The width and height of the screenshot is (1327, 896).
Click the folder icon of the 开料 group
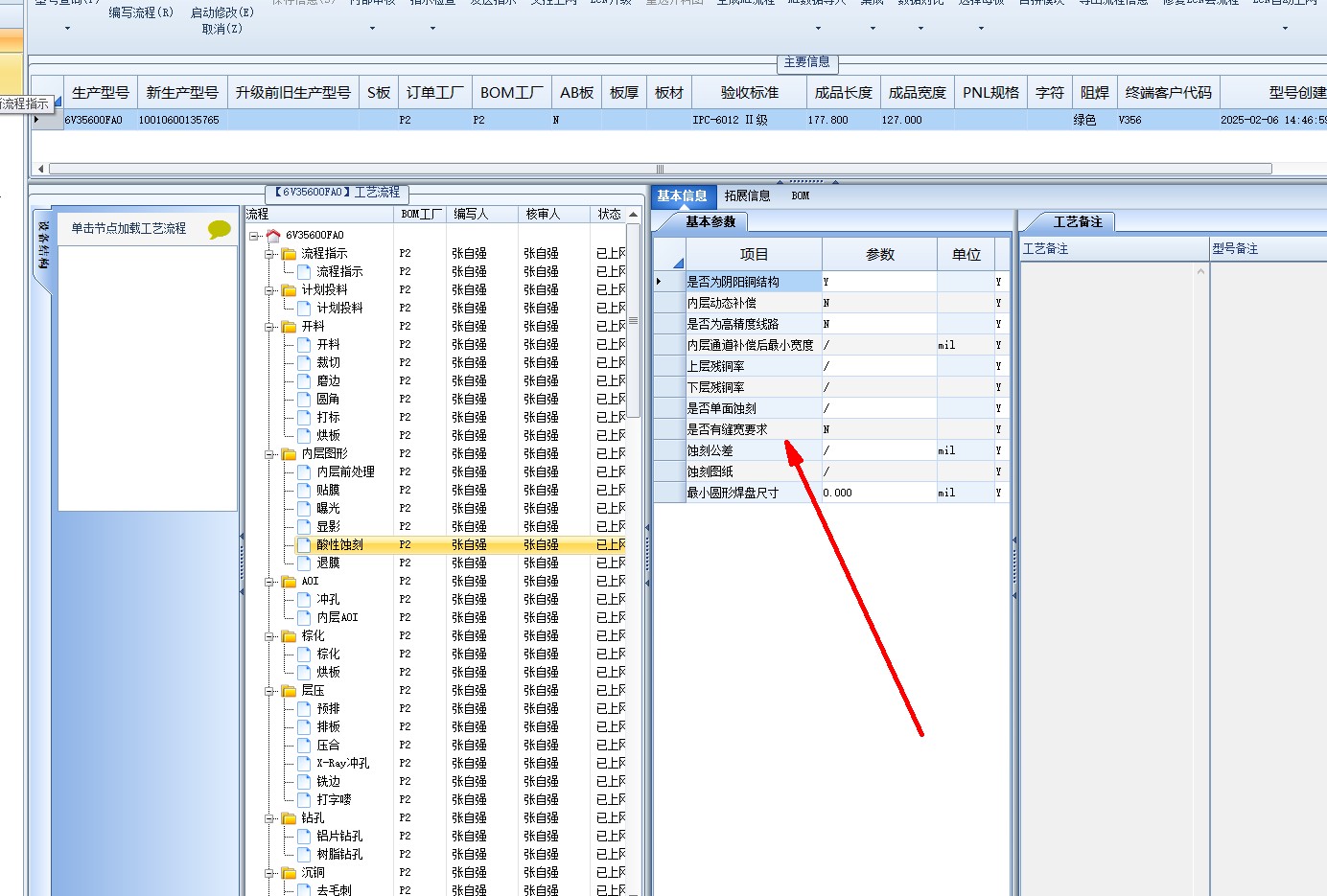point(289,327)
